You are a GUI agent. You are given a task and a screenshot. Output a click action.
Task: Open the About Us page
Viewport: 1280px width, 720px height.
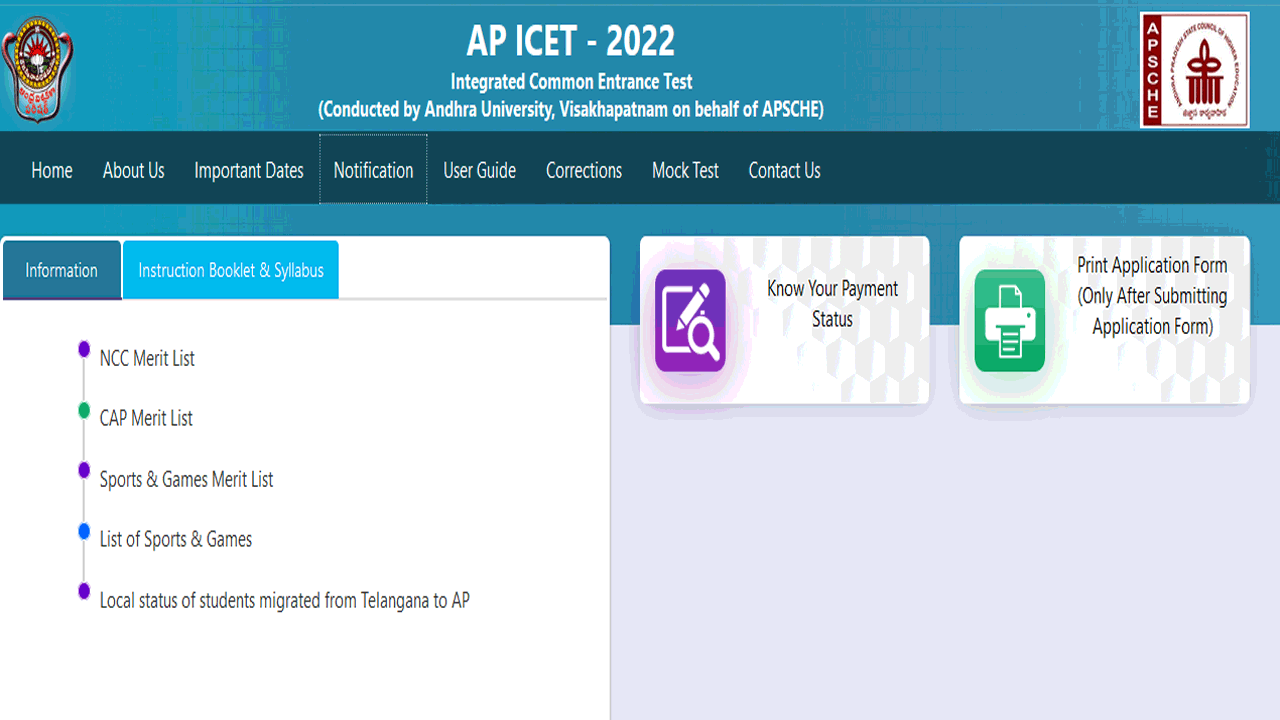click(x=134, y=170)
